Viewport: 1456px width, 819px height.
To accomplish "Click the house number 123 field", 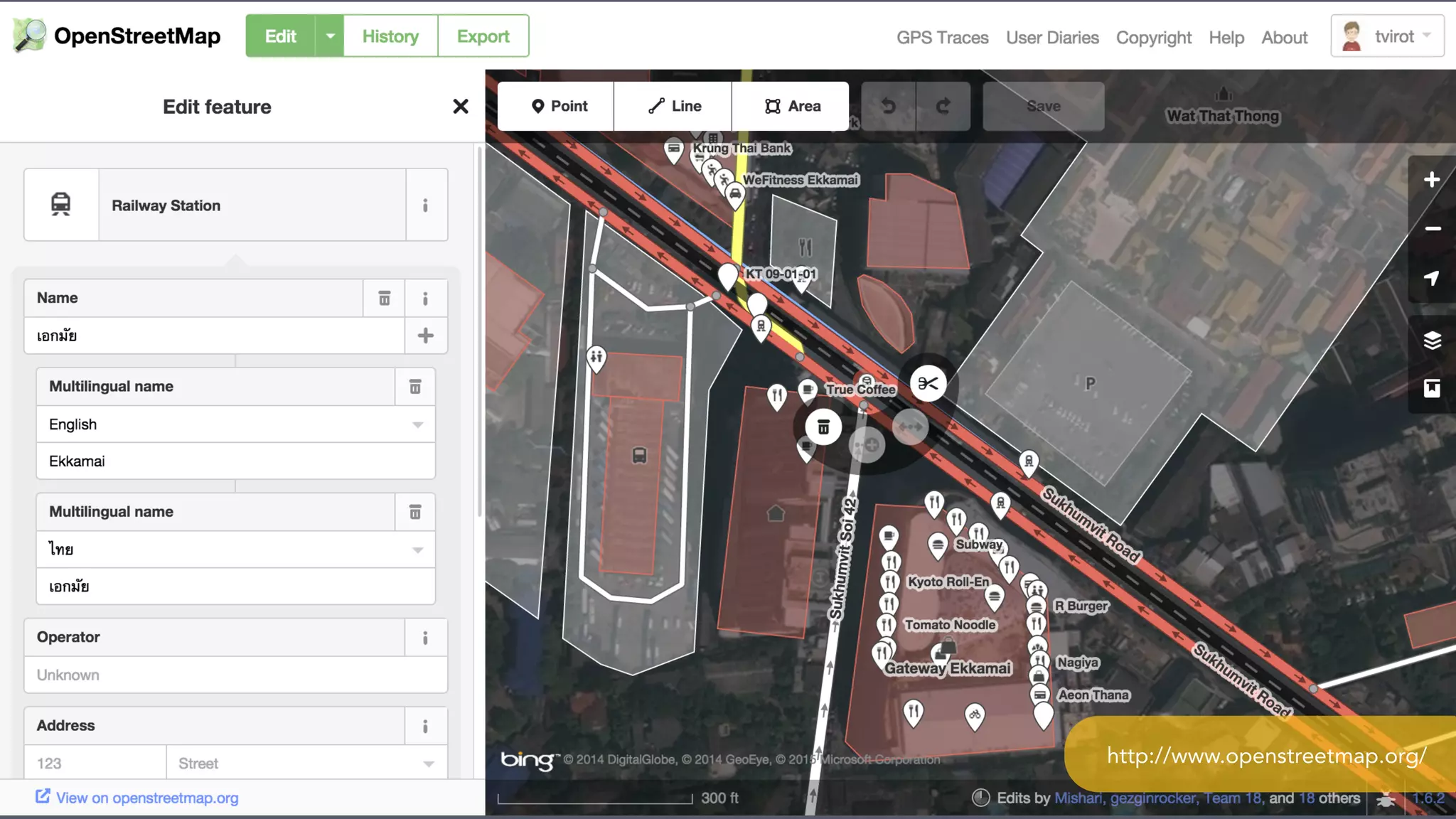I will [95, 764].
